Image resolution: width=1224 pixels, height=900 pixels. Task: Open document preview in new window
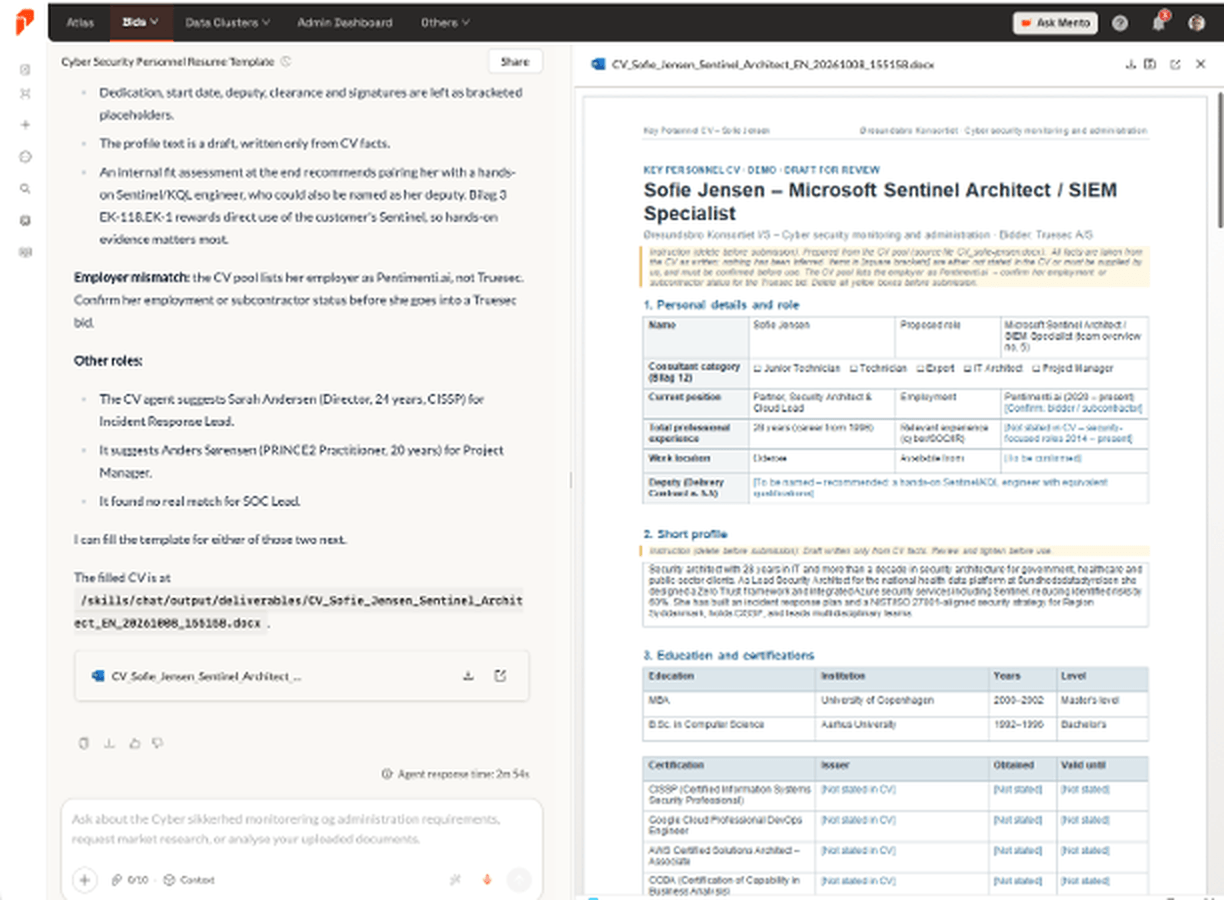point(1175,64)
